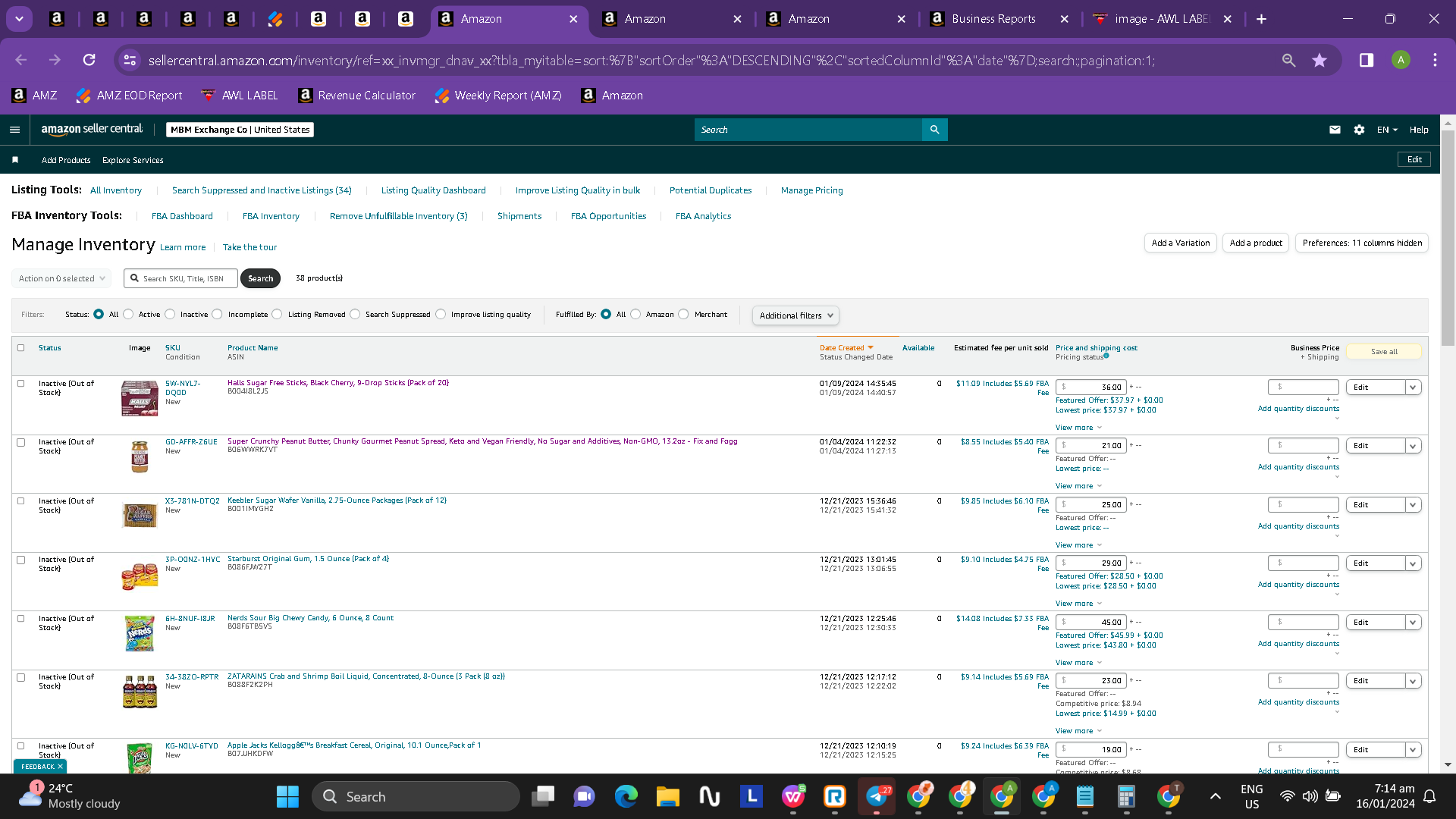Image resolution: width=1456 pixels, height=819 pixels.
Task: Open the Revenue Calculator bookmark
Action: tap(357, 96)
